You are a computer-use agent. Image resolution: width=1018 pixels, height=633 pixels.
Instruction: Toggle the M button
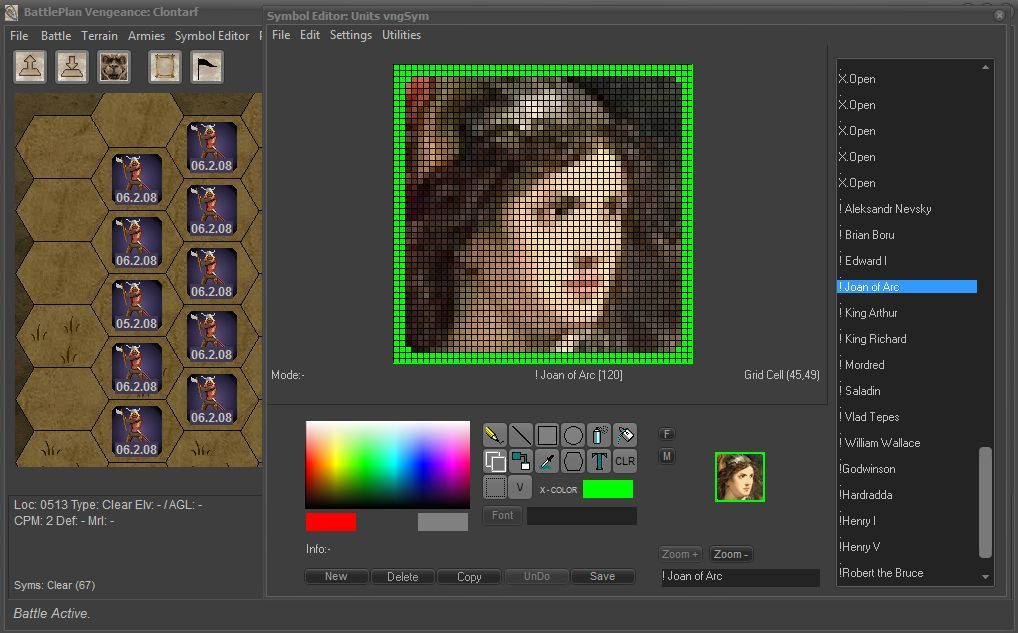[667, 456]
